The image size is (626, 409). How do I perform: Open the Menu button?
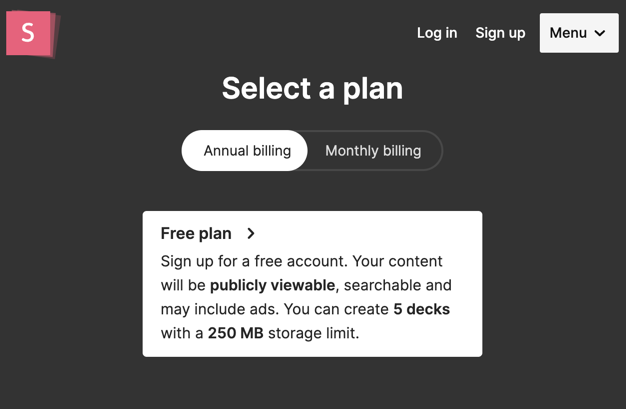click(x=568, y=33)
